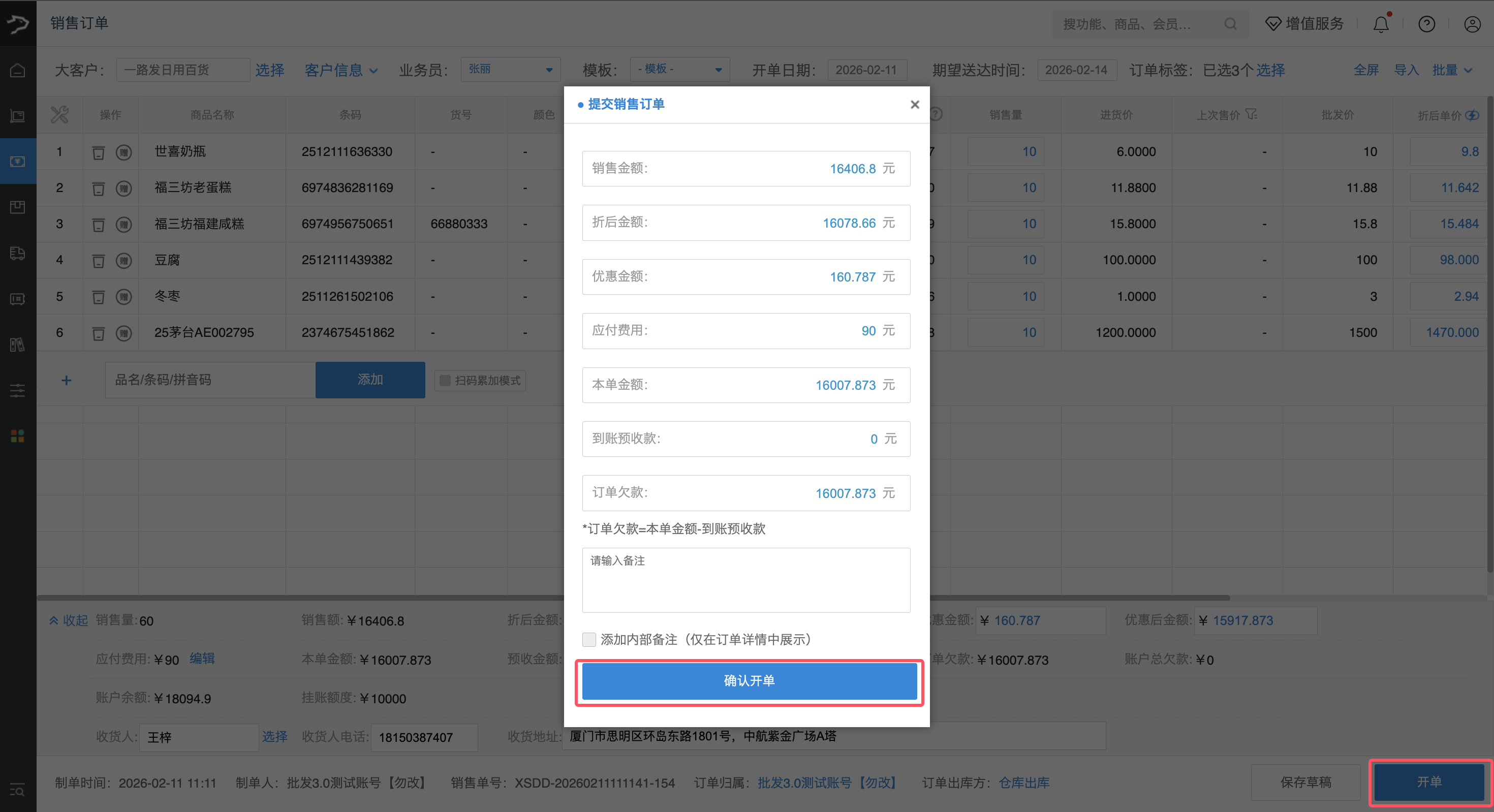Open the reports icon in the sidebar
The width and height of the screenshot is (1494, 812).
(x=17, y=345)
